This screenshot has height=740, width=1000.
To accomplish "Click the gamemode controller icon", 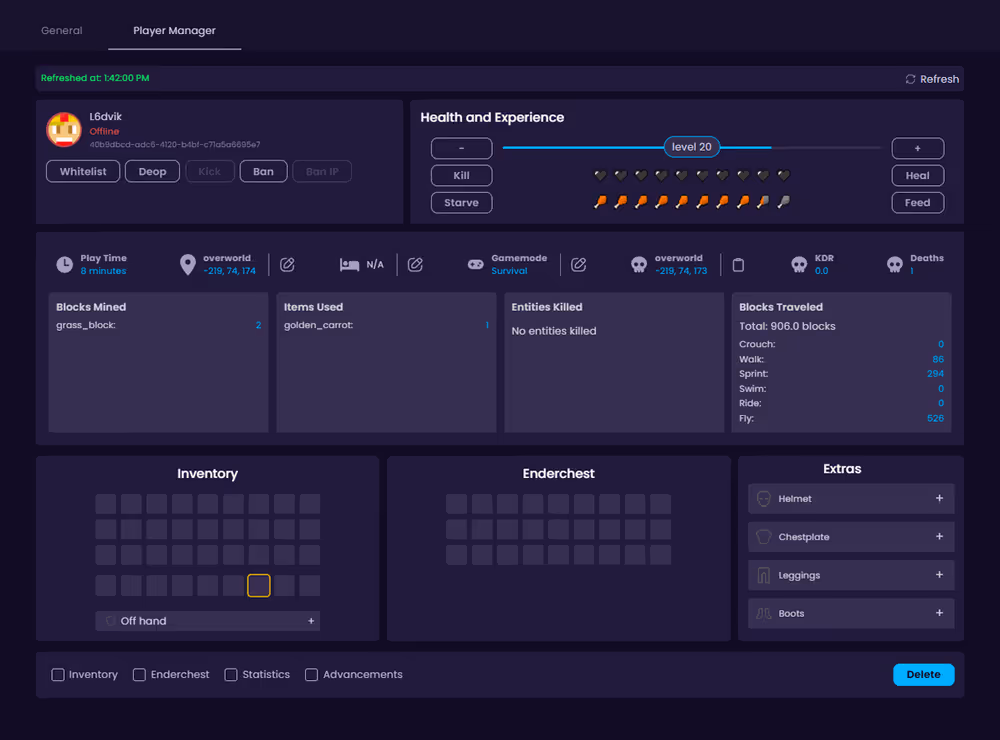I will point(476,264).
